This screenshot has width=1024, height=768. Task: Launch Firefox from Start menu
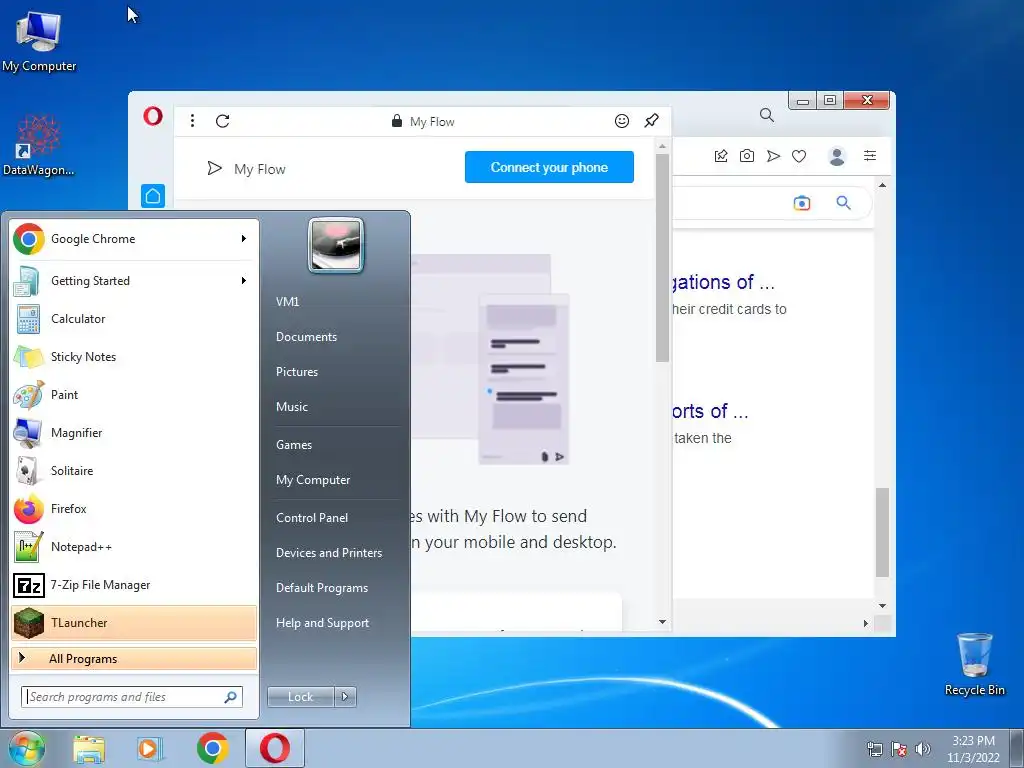click(134, 509)
